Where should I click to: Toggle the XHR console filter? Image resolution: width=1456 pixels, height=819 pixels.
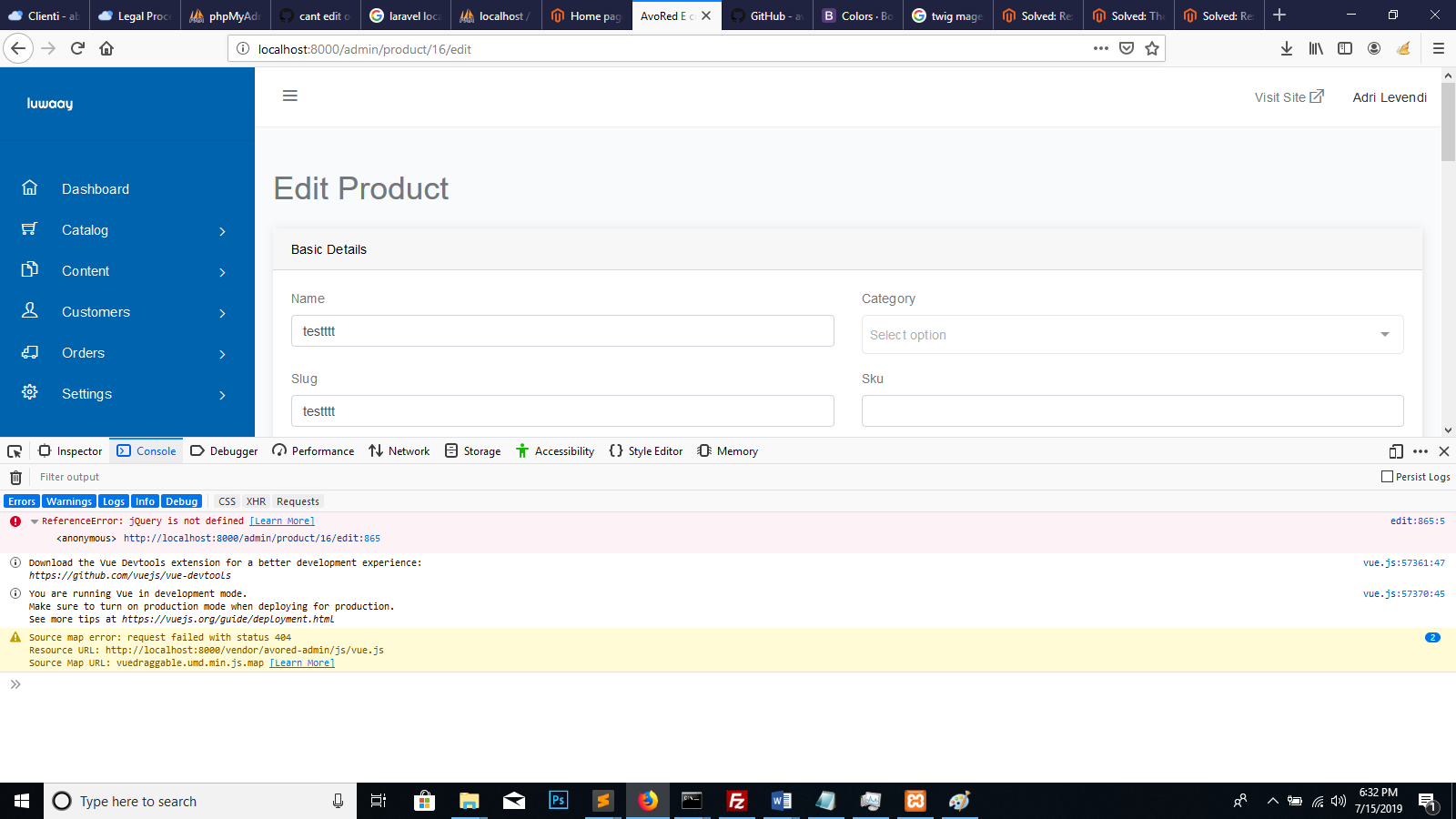pos(256,500)
